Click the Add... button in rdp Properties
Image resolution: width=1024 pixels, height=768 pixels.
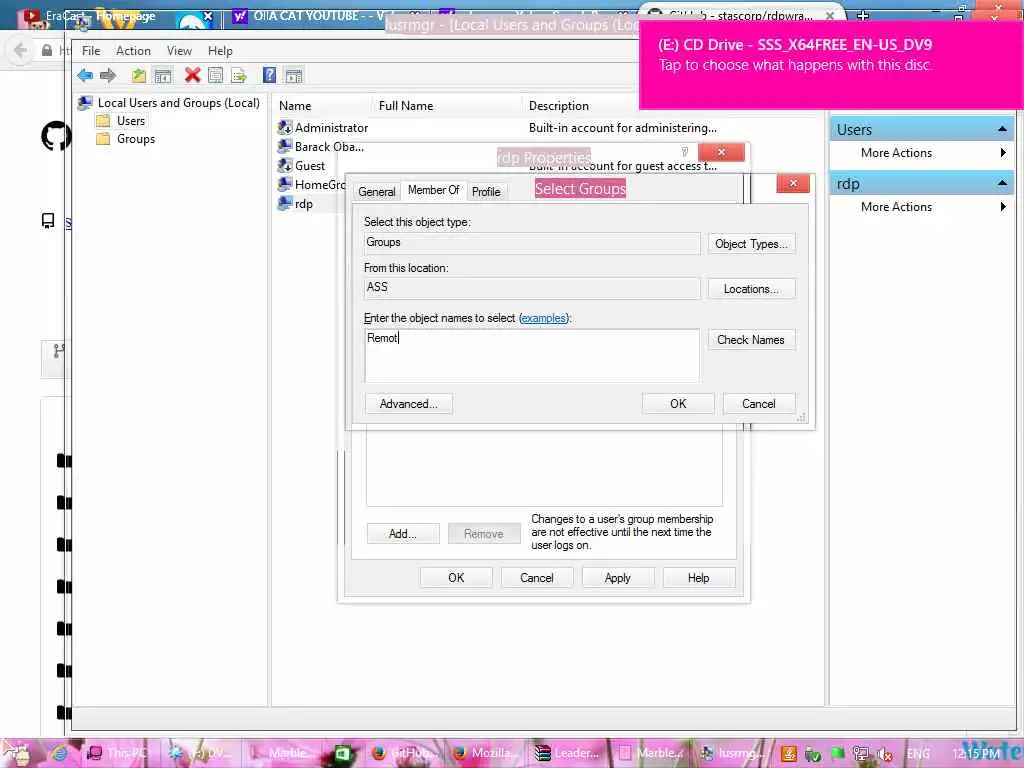tap(402, 534)
